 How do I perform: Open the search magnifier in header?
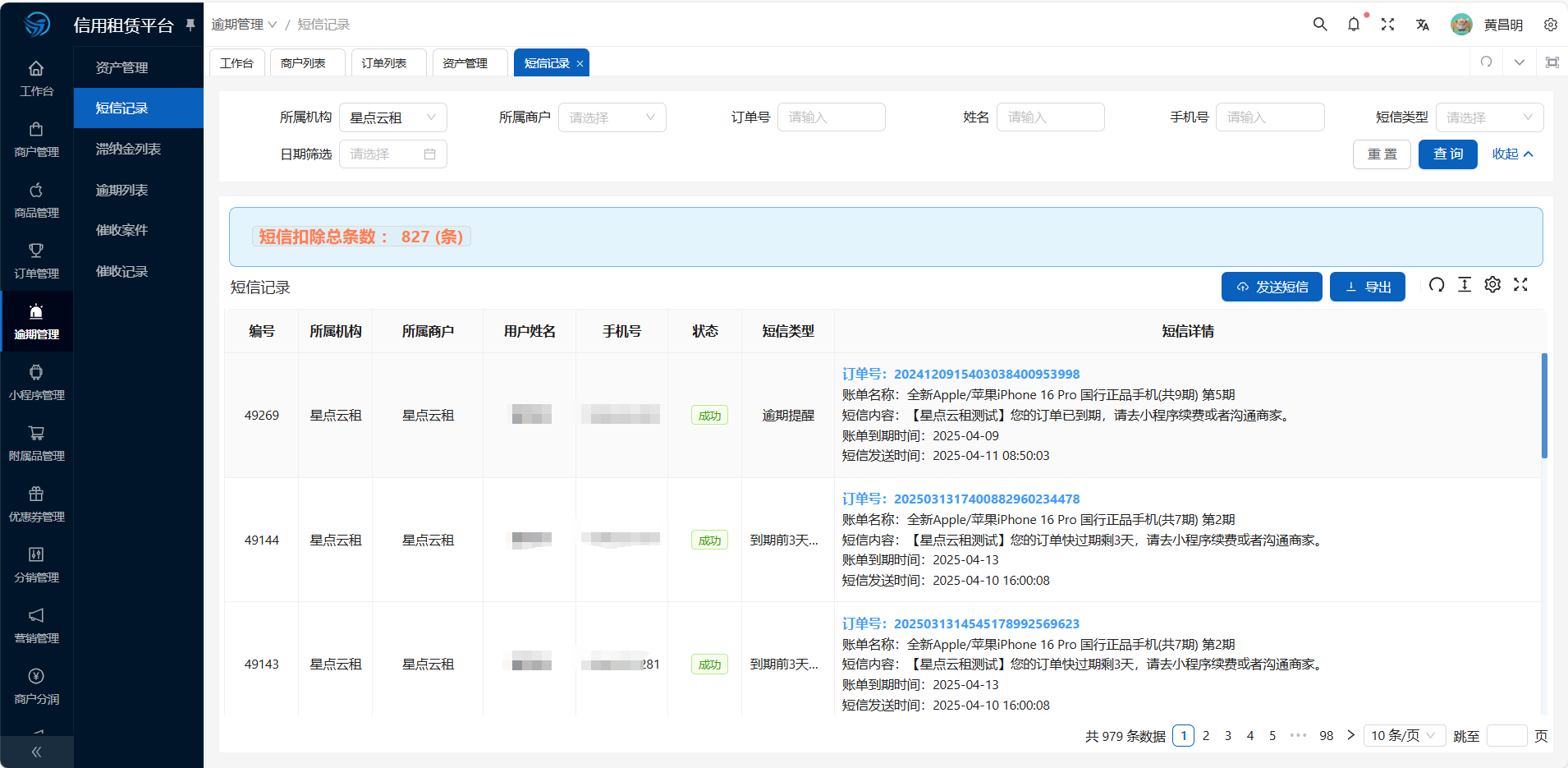click(x=1320, y=25)
